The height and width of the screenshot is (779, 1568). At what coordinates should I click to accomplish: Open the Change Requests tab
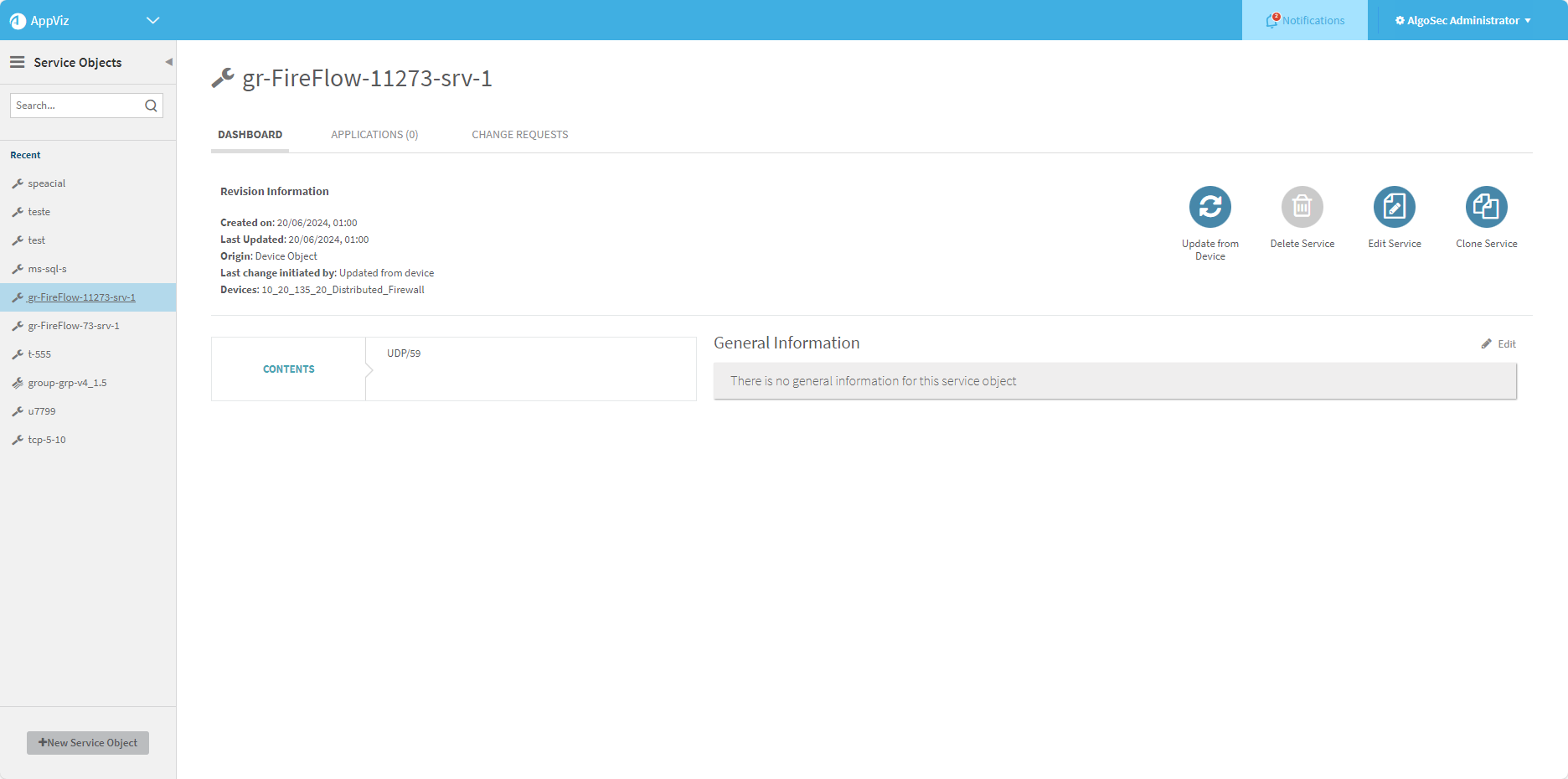[519, 135]
